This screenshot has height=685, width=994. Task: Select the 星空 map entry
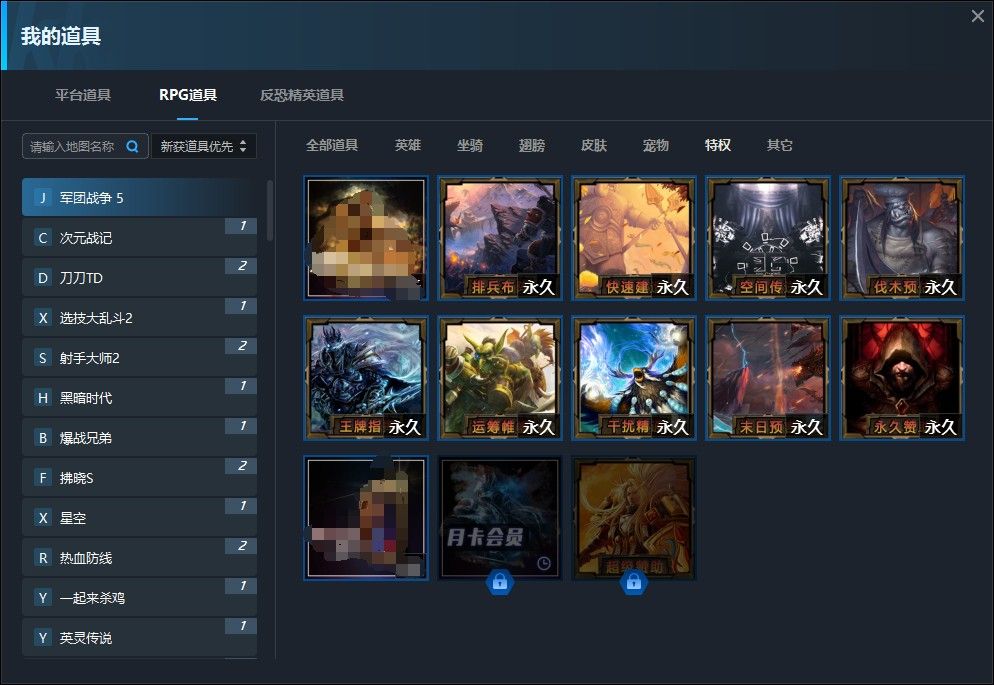tap(139, 517)
